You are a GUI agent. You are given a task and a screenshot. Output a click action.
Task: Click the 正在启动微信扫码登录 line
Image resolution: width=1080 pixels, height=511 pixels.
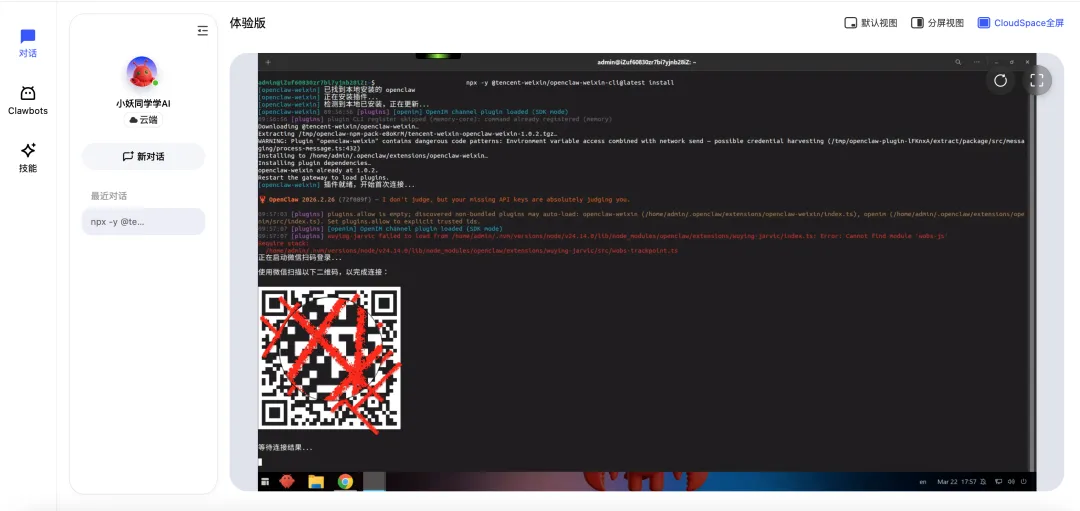300,258
